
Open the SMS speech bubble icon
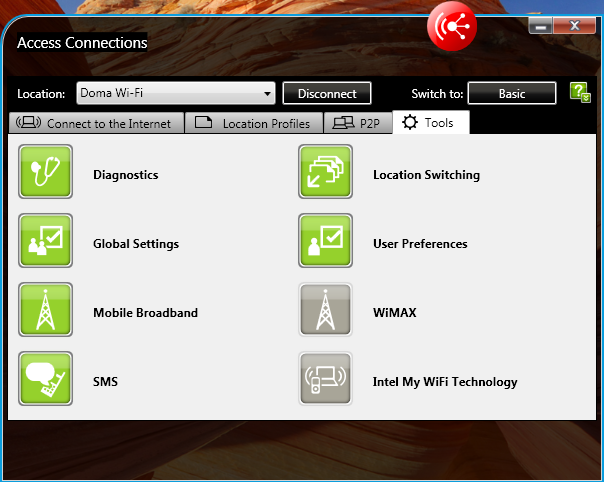46,379
